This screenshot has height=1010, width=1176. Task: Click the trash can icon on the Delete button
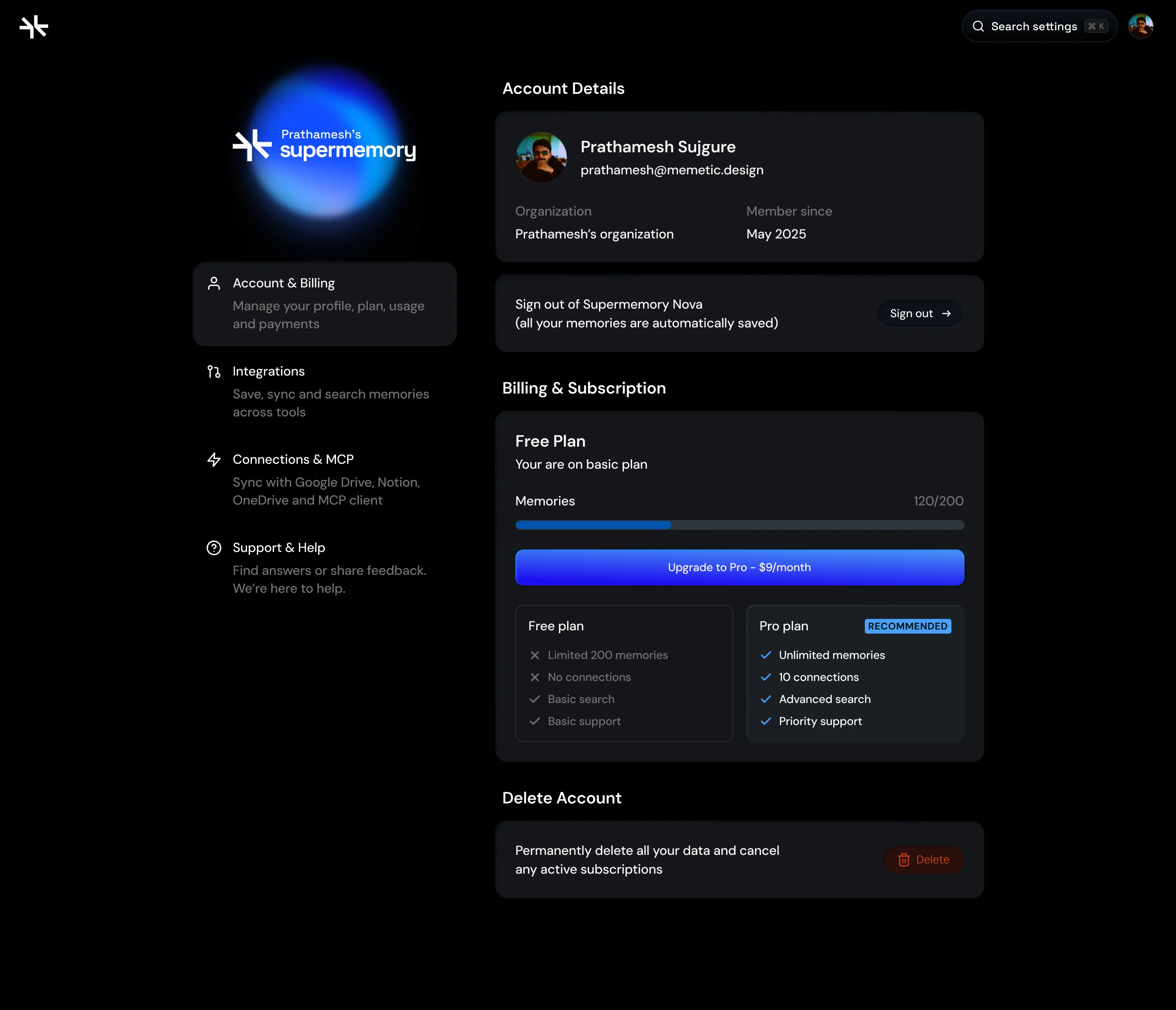point(904,860)
